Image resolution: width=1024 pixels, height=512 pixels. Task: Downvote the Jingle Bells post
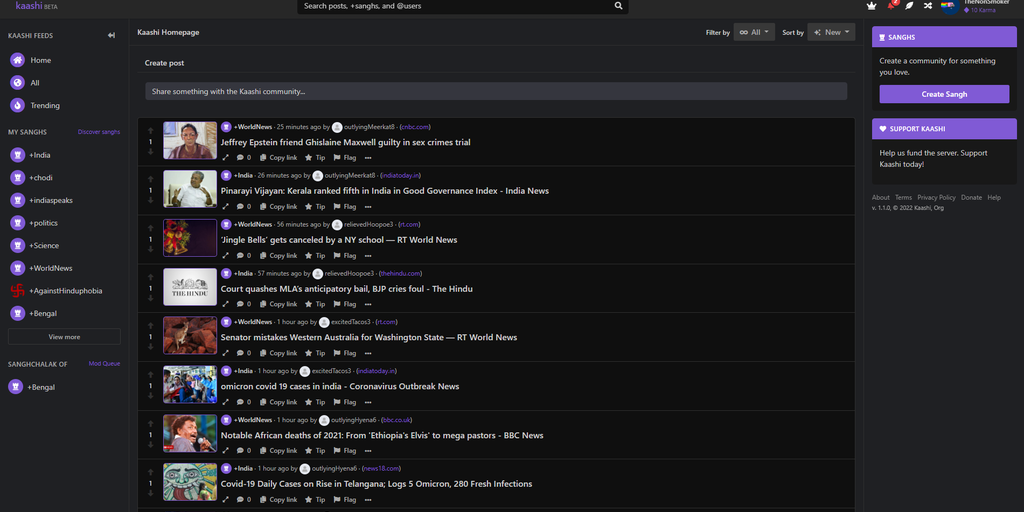(x=150, y=249)
